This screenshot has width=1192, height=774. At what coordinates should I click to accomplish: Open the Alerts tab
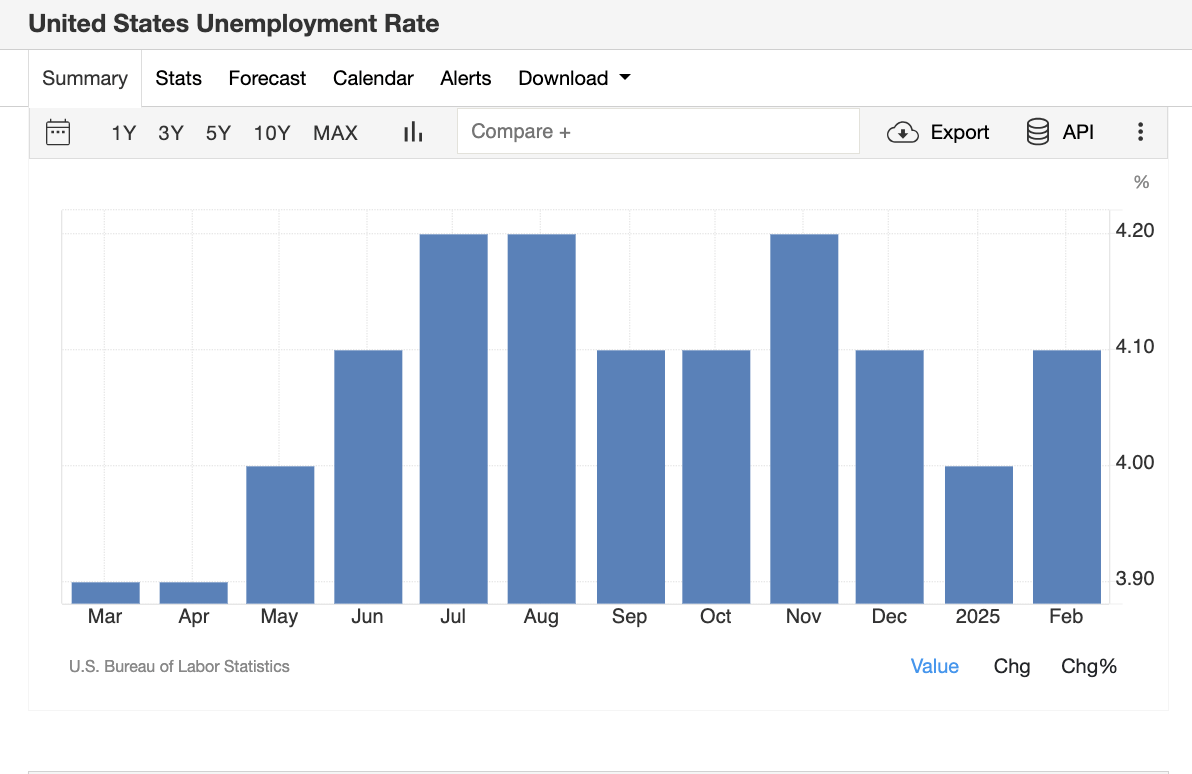(x=465, y=78)
